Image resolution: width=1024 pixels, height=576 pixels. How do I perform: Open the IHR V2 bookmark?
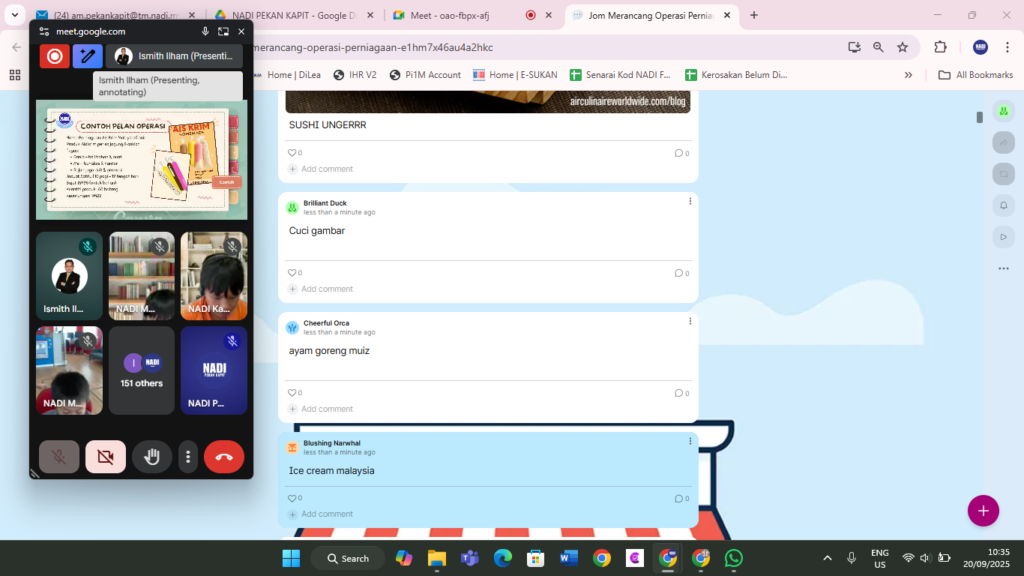click(355, 75)
